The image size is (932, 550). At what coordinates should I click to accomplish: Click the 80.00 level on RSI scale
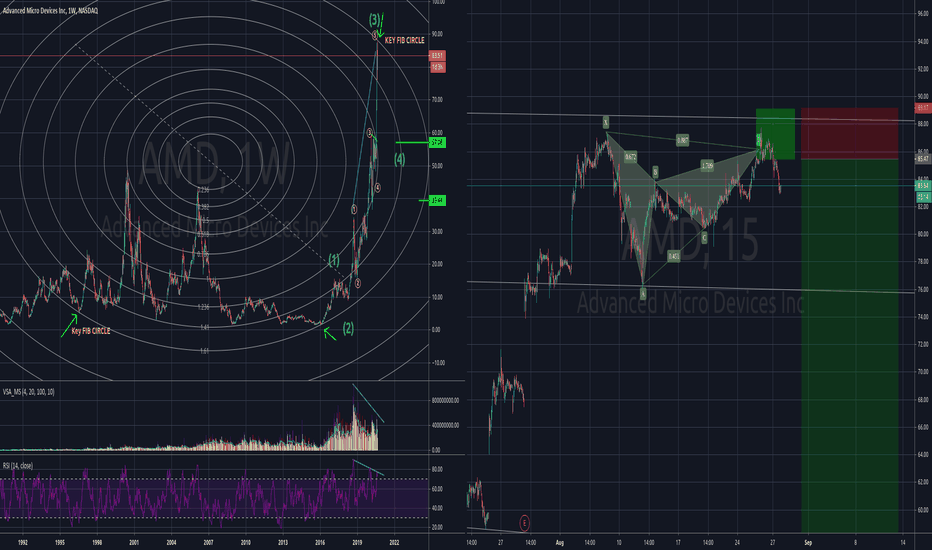click(x=436, y=470)
